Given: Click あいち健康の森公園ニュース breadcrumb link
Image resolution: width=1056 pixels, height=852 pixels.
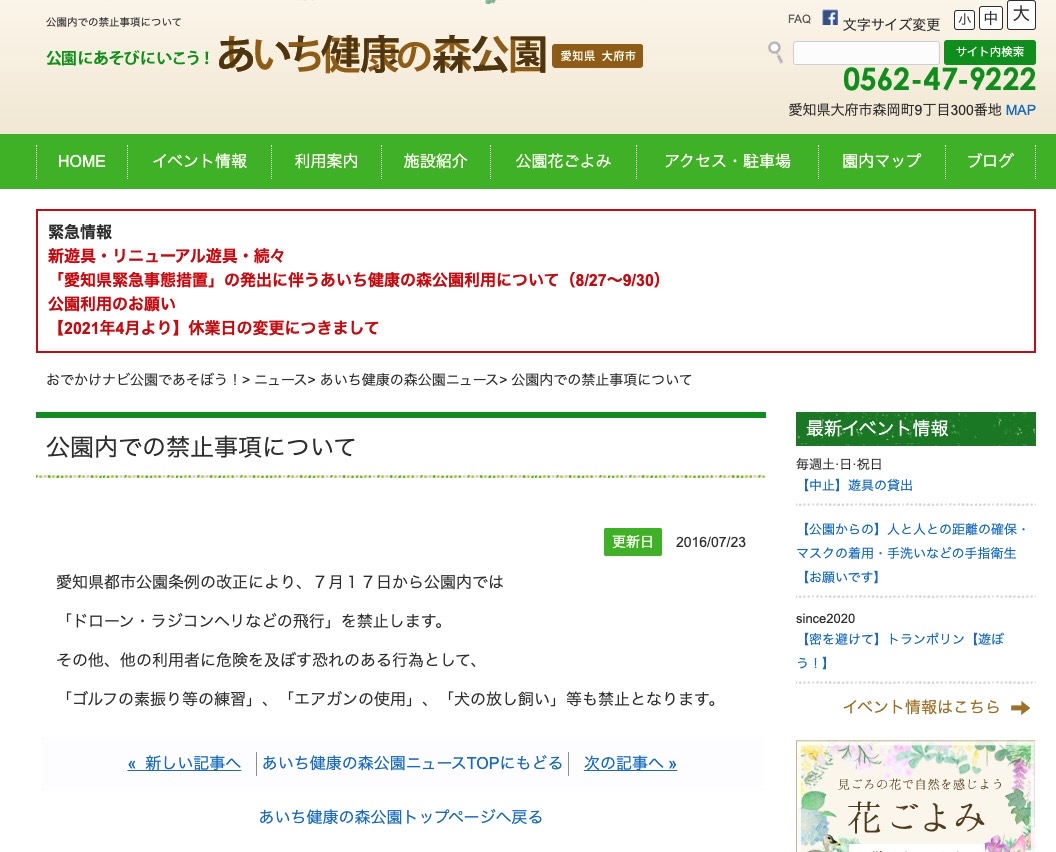Looking at the screenshot, I should coord(409,380).
